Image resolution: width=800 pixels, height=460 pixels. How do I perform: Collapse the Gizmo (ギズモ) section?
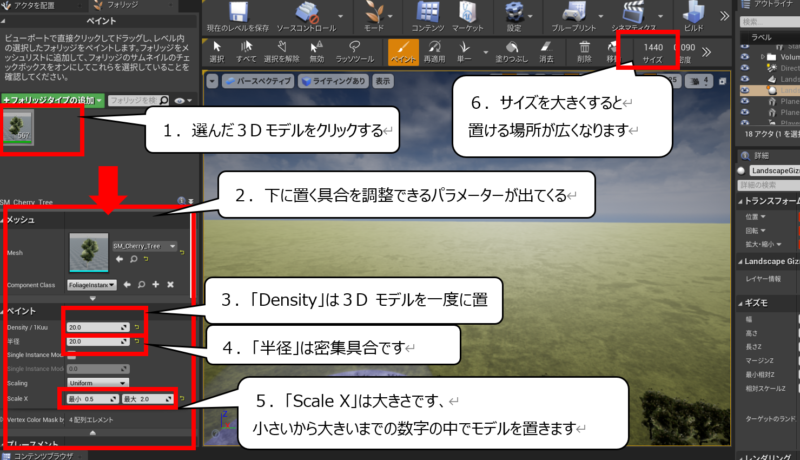coord(740,303)
